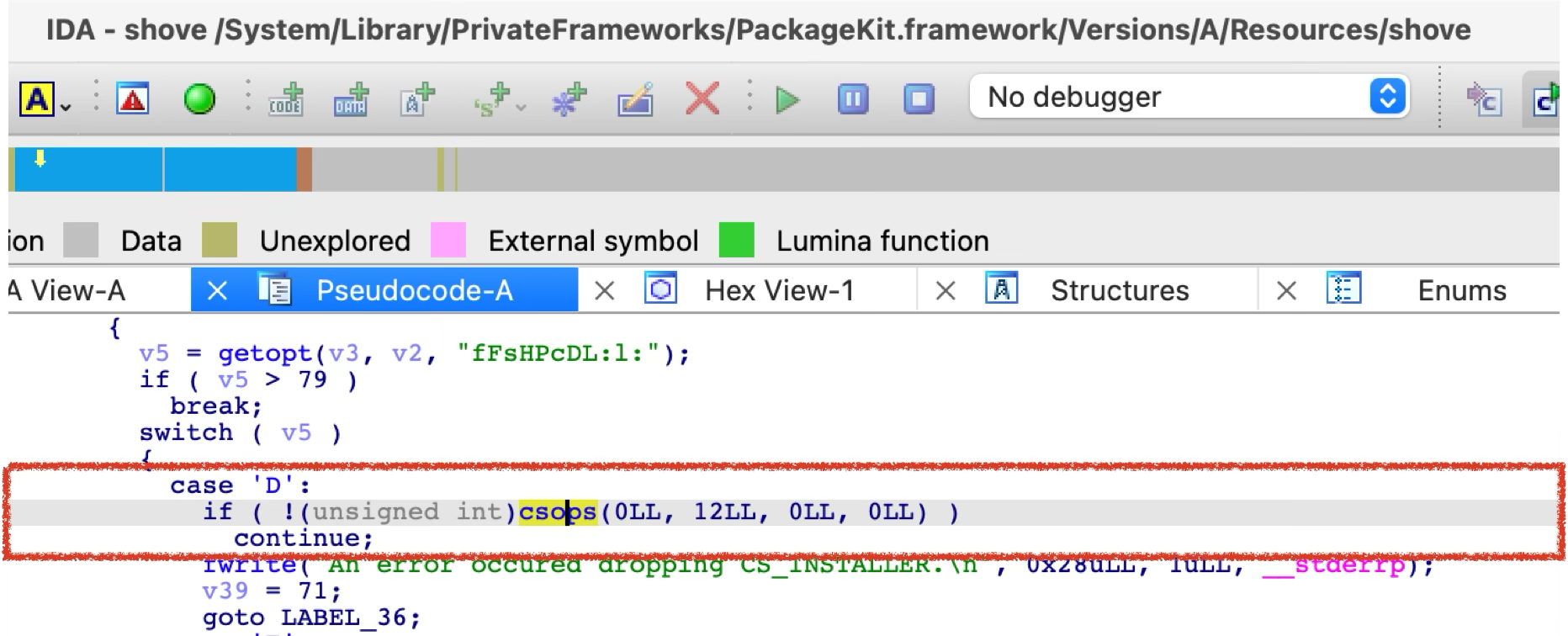Screen dimensions: 1568x636
Task: Click the red X delete icon
Action: 702,98
